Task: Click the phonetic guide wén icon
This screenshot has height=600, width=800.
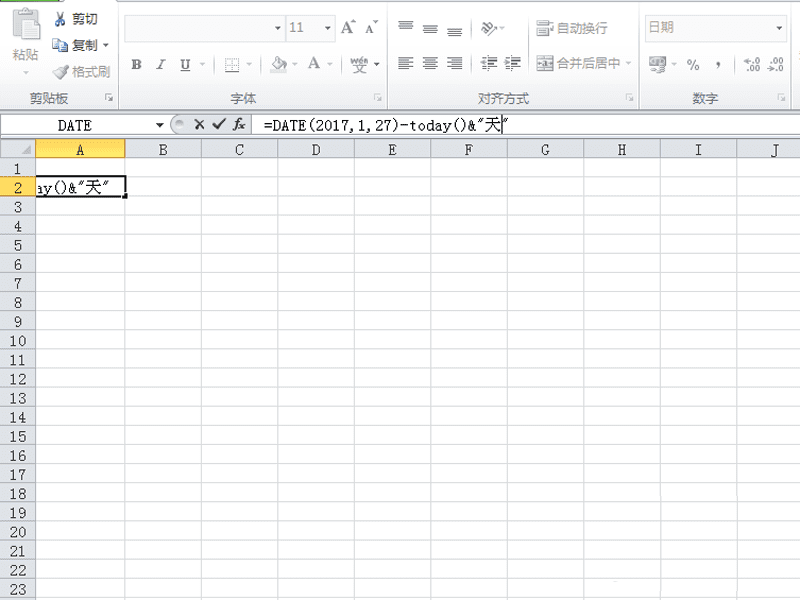Action: pos(359,64)
